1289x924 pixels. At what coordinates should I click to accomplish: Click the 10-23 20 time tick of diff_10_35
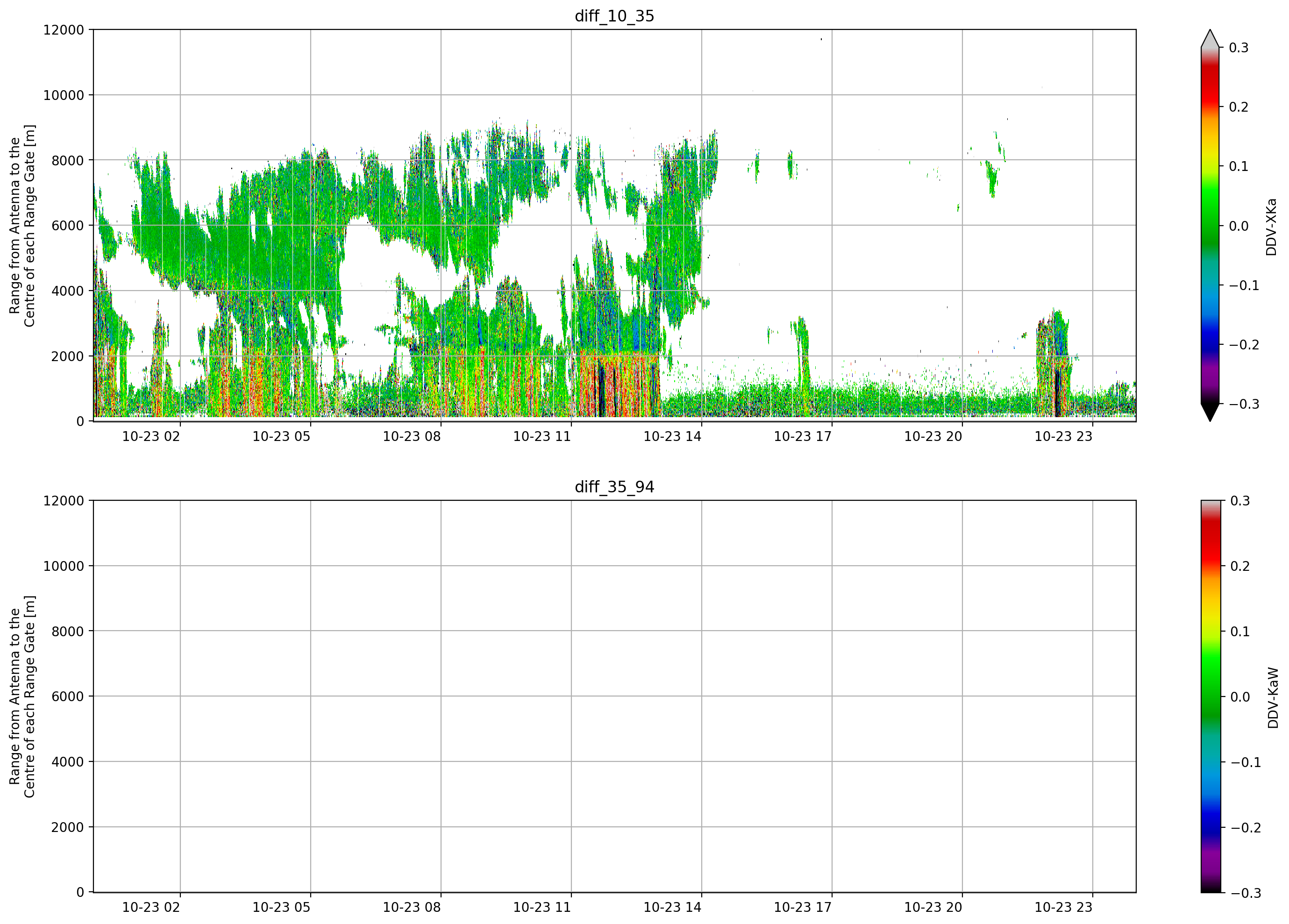[933, 436]
